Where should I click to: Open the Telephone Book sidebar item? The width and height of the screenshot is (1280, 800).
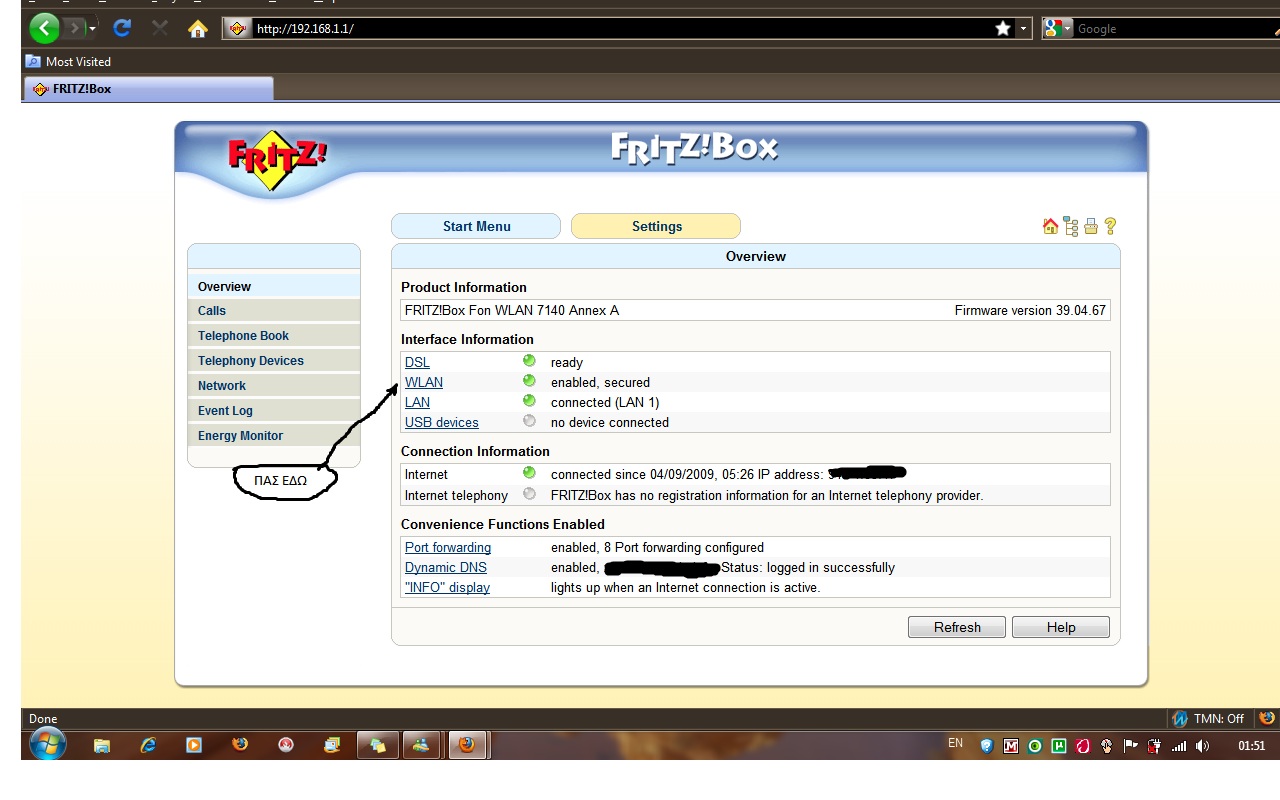(273, 336)
